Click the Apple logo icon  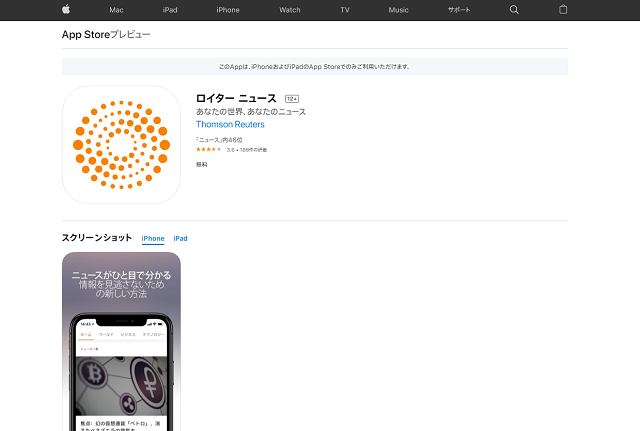66,9
